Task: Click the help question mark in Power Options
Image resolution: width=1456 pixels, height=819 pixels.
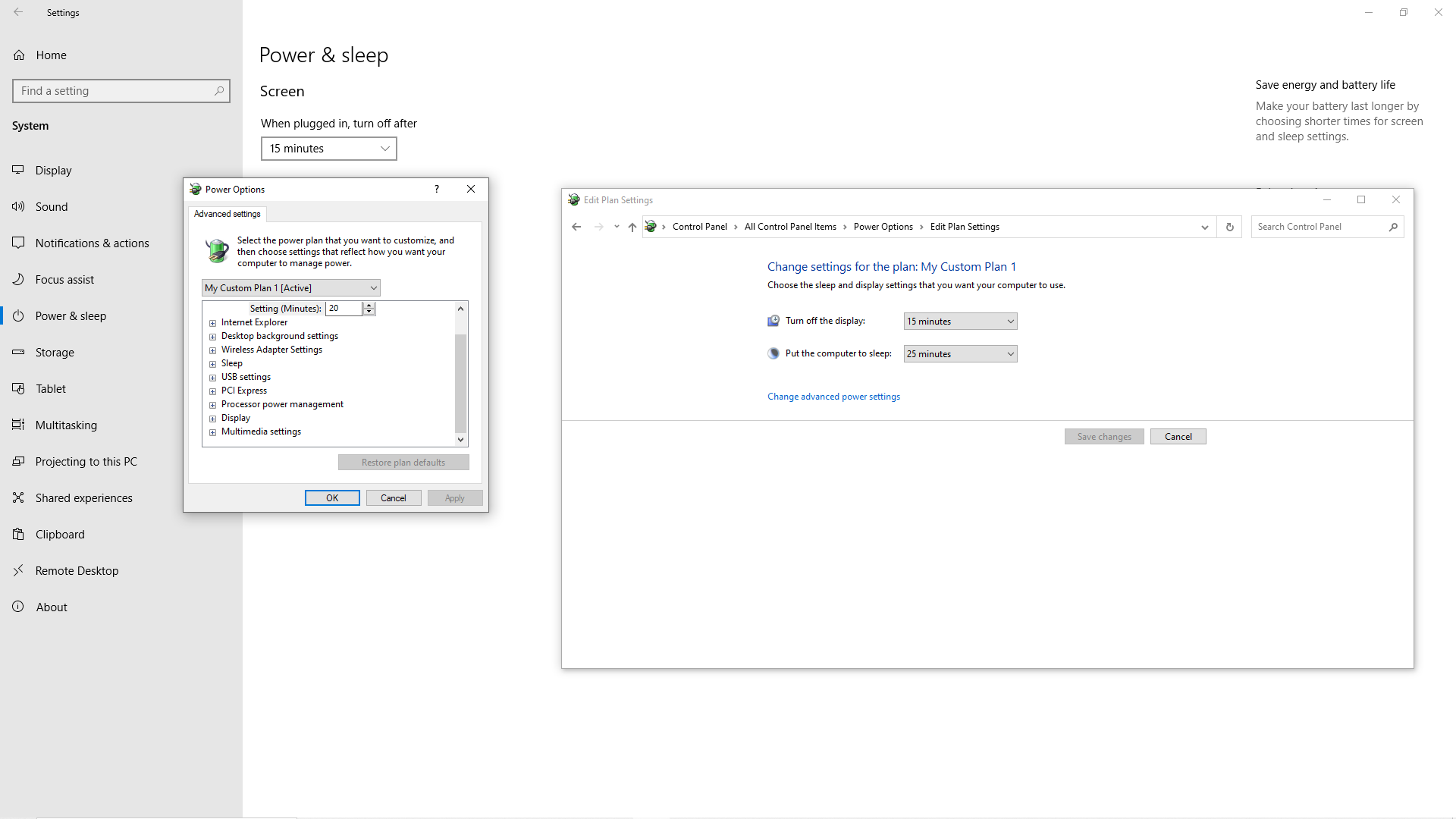Action: coord(437,190)
